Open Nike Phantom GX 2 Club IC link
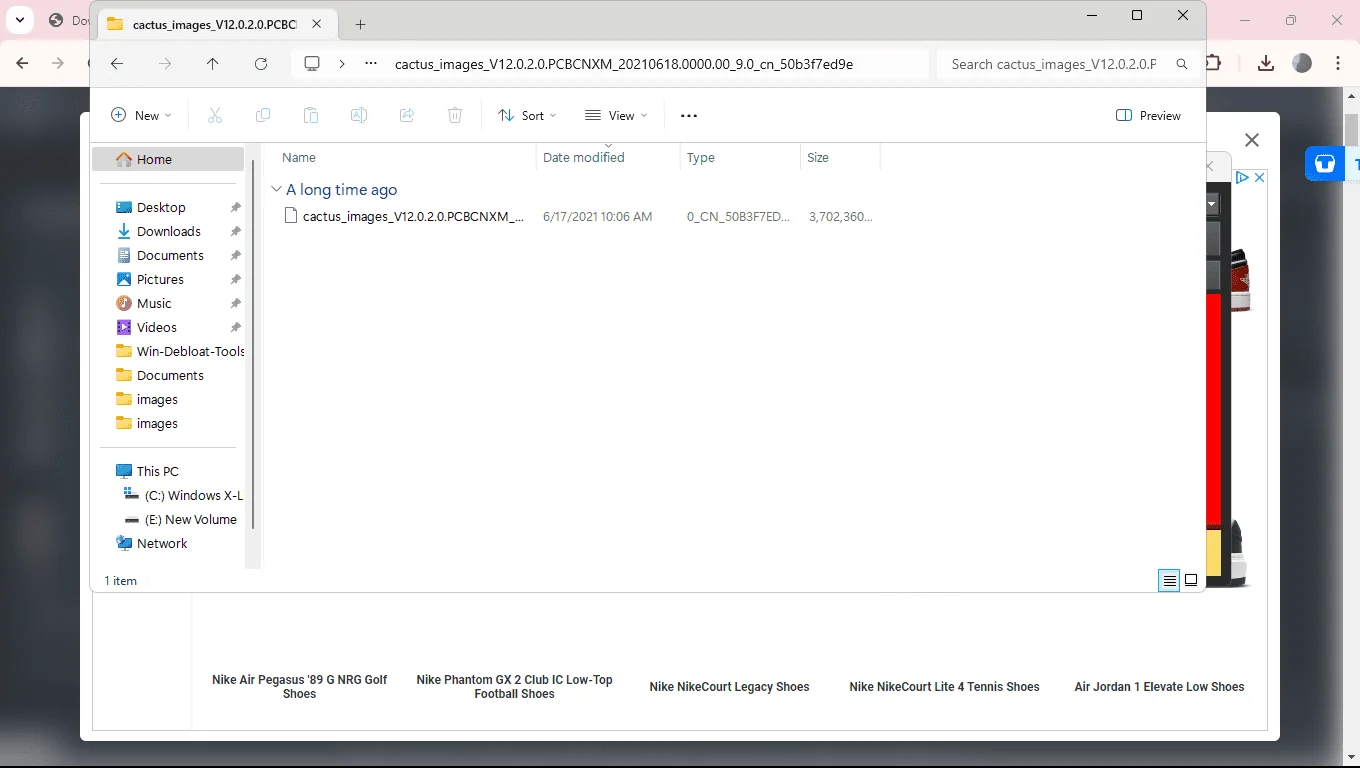 [514, 687]
